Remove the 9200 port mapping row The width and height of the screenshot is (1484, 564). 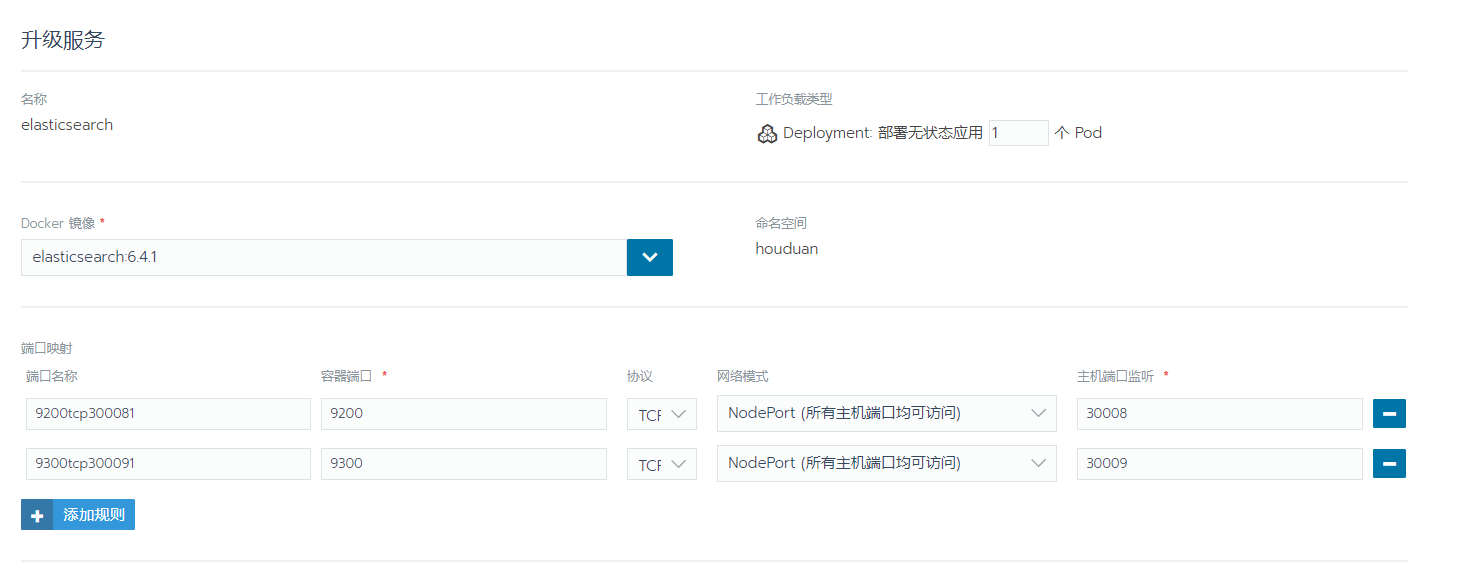point(1389,413)
